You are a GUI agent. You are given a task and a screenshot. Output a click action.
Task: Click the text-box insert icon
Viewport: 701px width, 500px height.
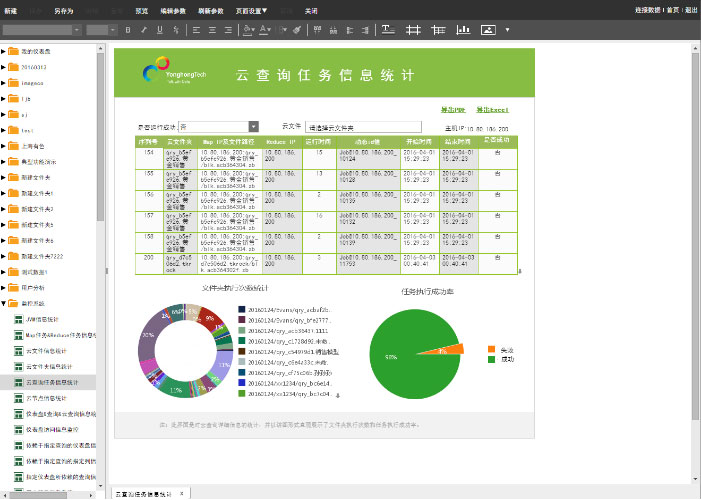388,30
